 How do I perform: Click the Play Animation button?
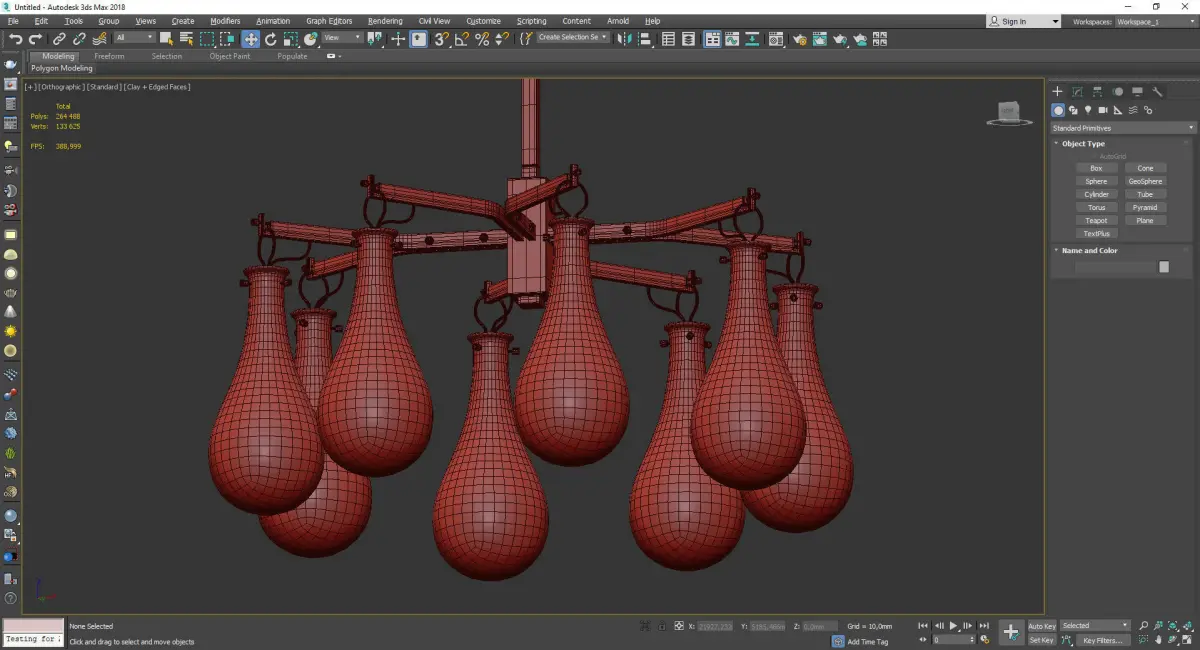pyautogui.click(x=954, y=626)
